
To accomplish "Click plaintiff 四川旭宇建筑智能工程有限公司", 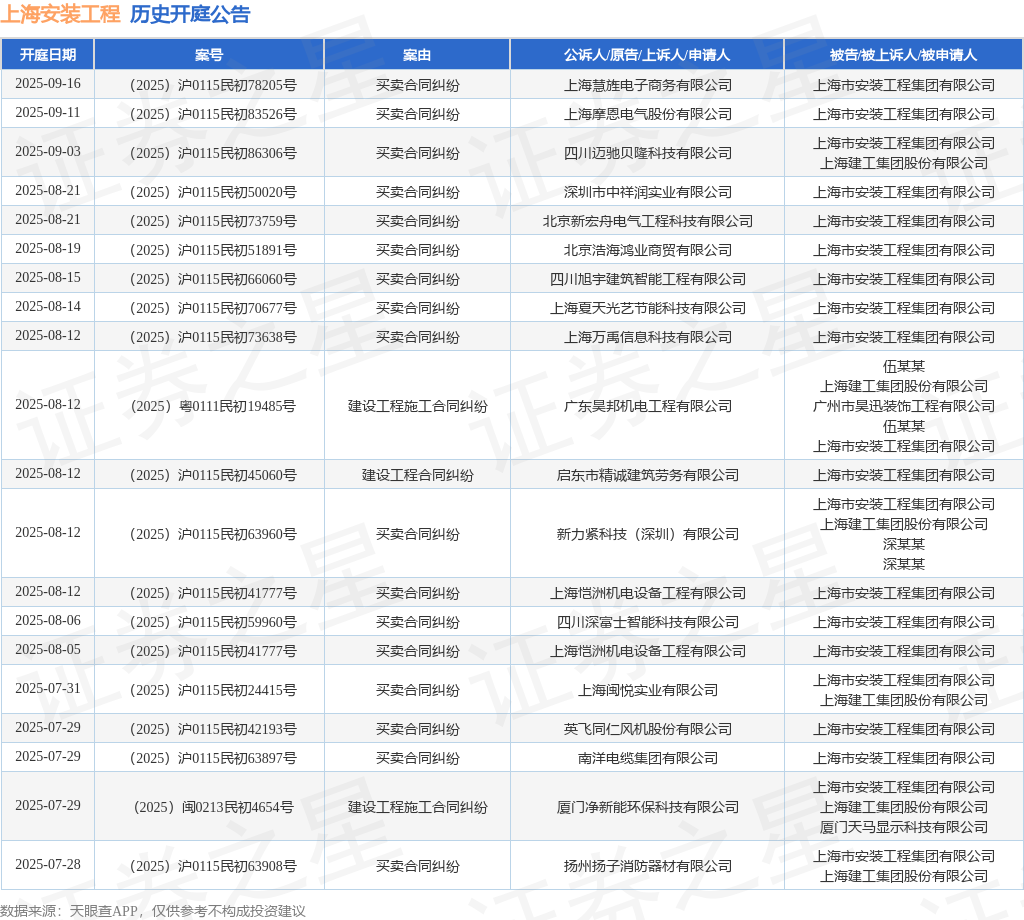I will (x=647, y=279).
